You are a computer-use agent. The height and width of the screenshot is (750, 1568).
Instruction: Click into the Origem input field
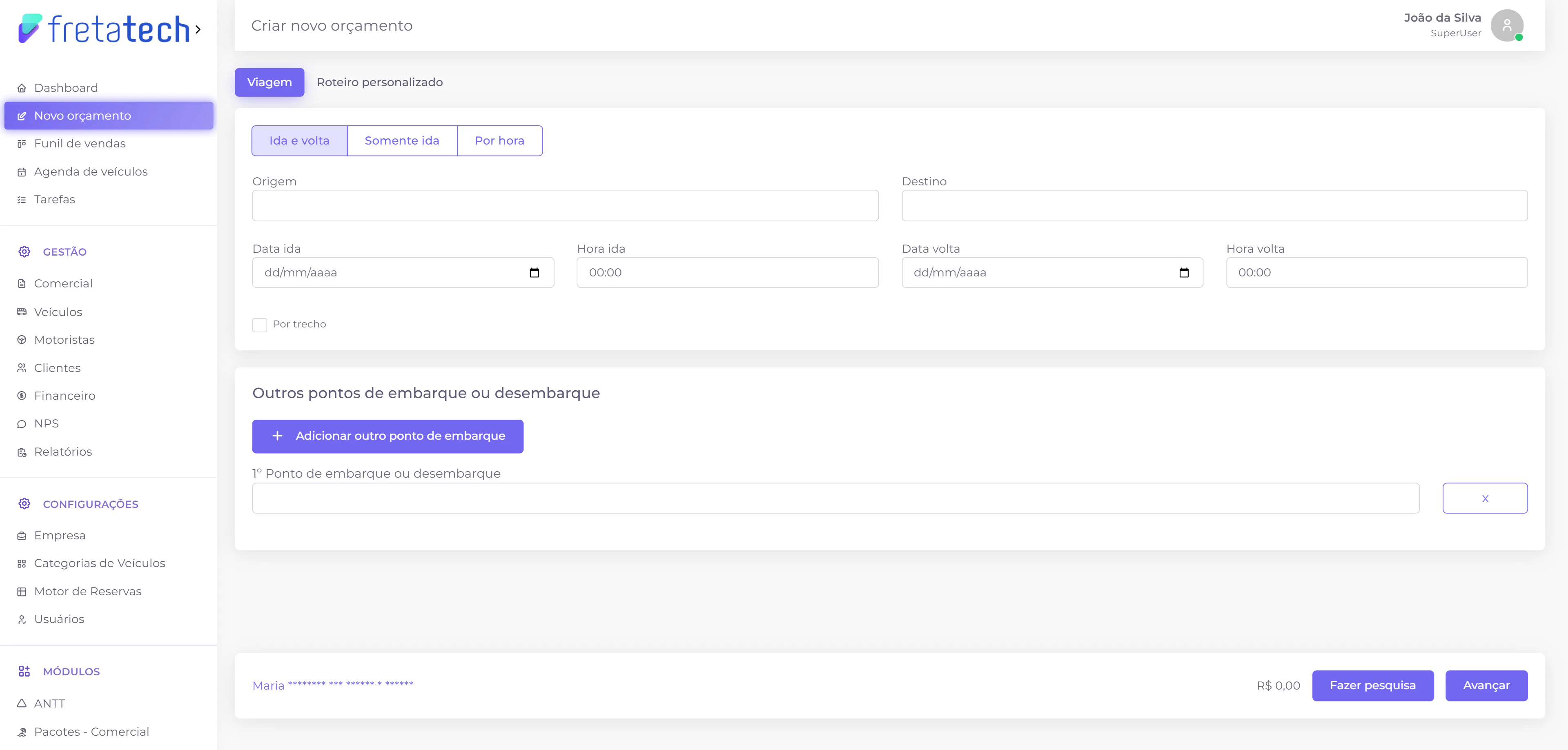click(565, 206)
